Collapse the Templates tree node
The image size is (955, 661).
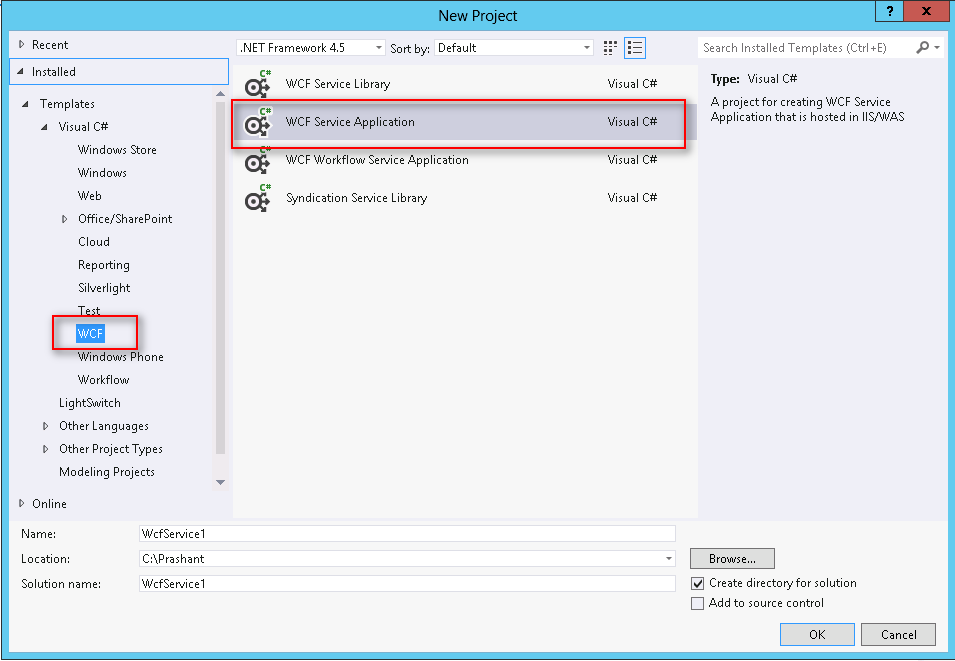(x=25, y=104)
